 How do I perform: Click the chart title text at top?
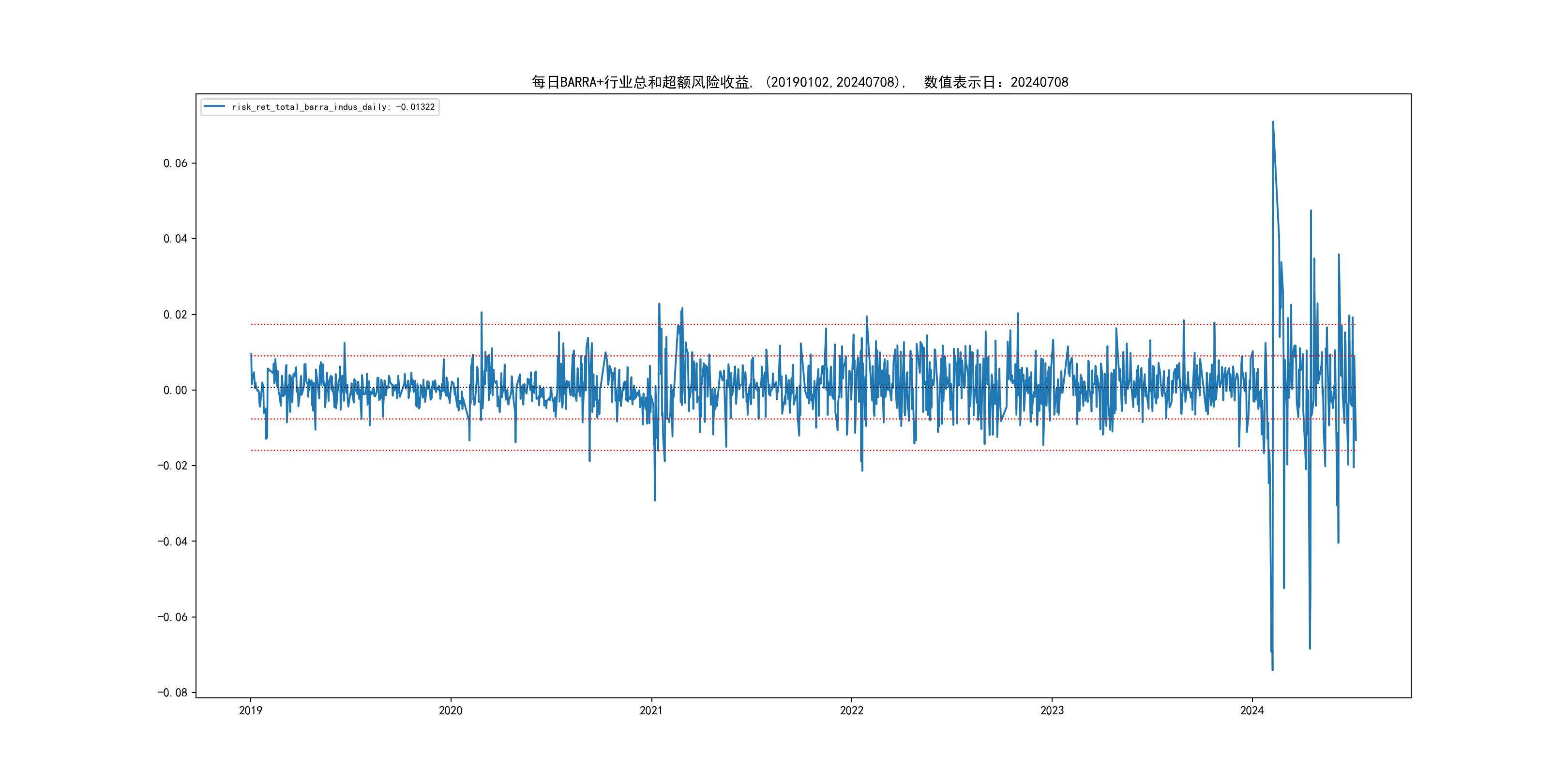[800, 82]
